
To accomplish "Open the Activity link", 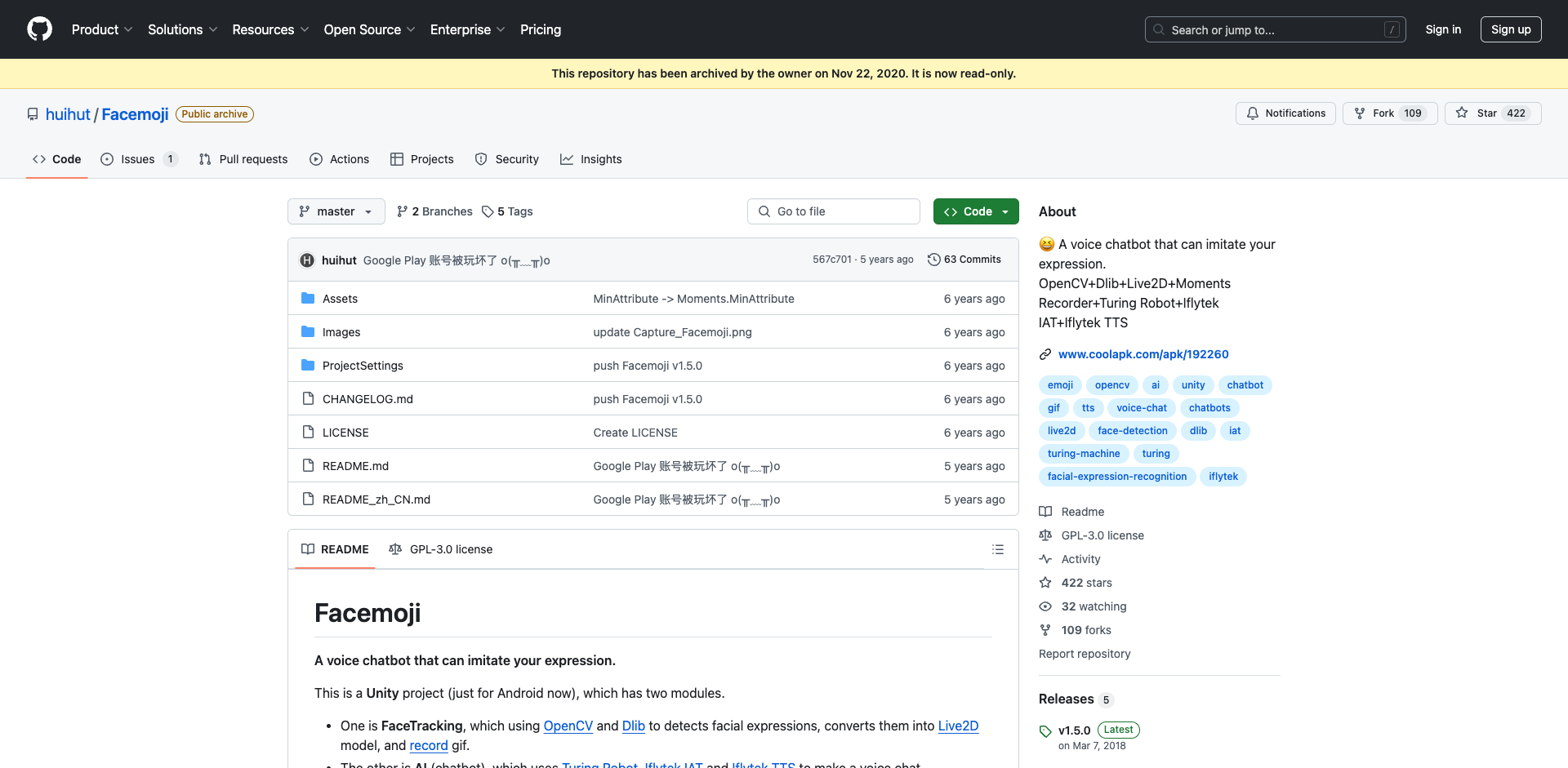I will click(x=1070, y=559).
